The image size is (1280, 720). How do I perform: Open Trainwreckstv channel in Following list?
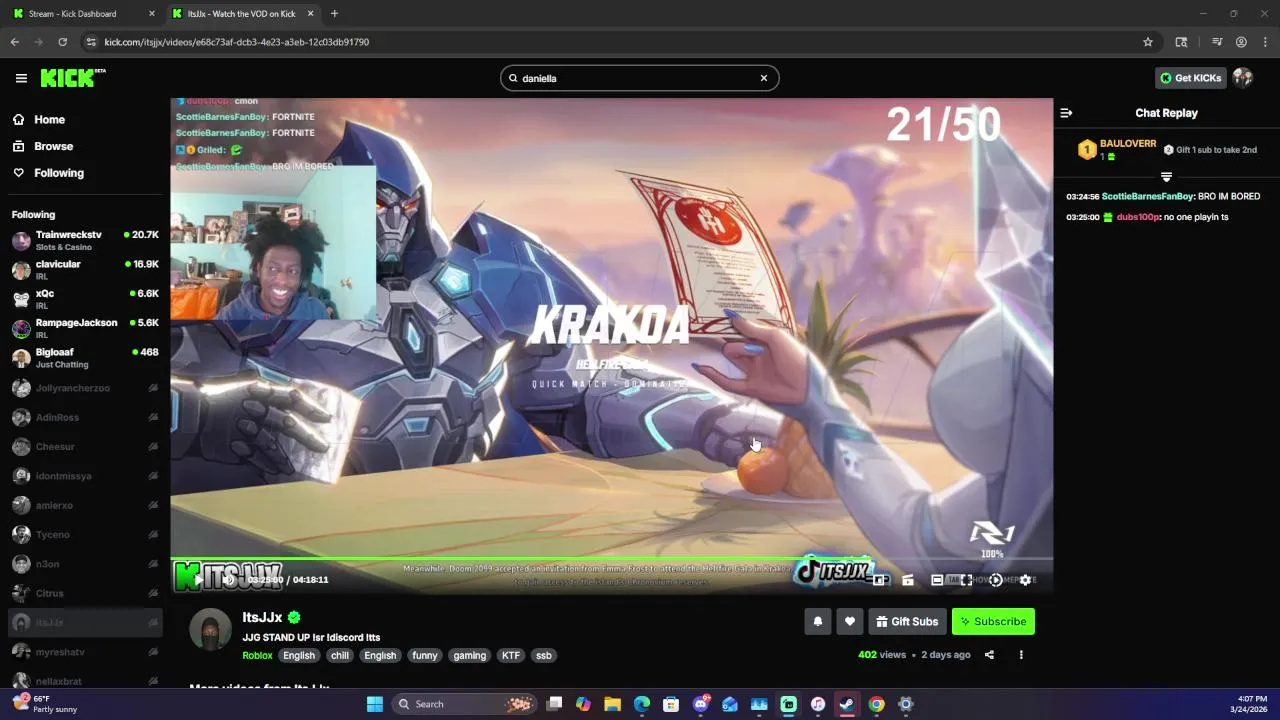click(85, 240)
